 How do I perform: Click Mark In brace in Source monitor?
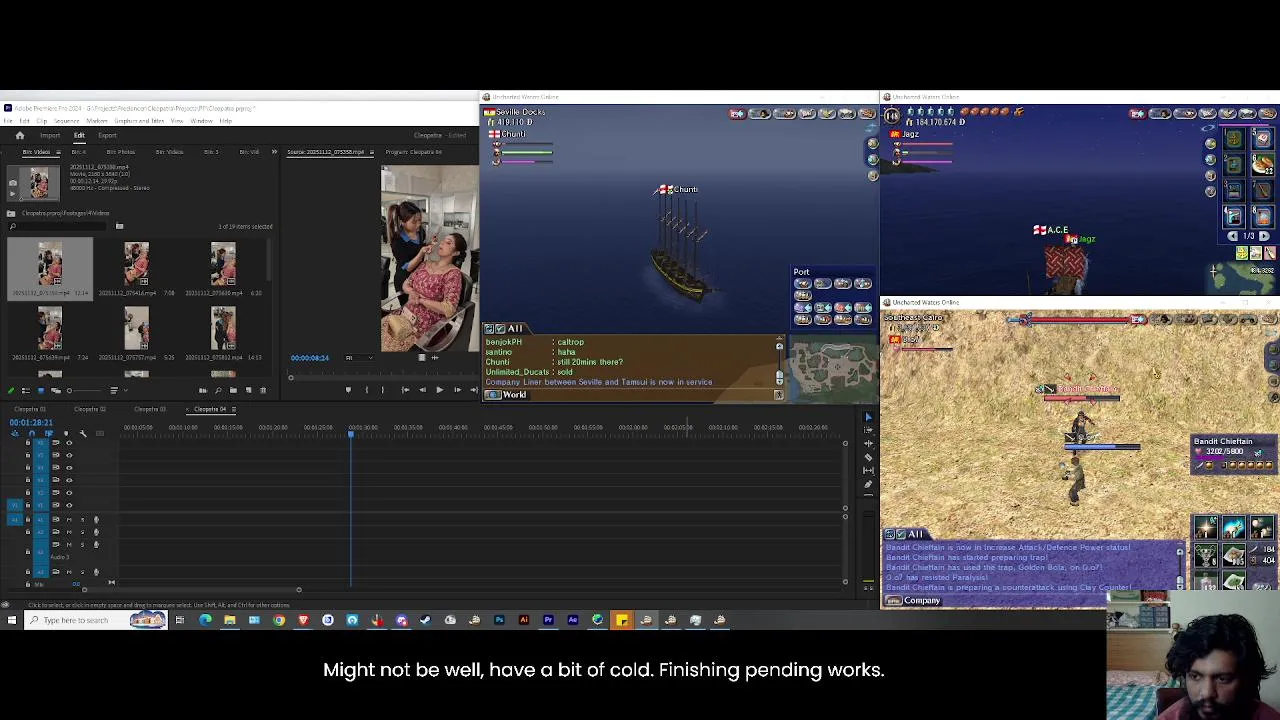[367, 390]
